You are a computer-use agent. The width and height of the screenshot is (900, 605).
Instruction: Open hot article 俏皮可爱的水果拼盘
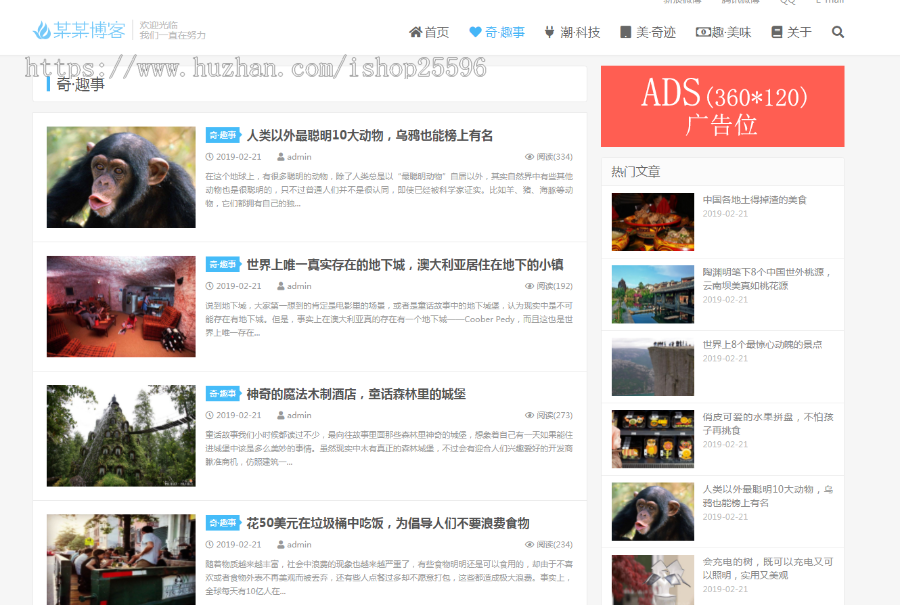click(x=768, y=424)
